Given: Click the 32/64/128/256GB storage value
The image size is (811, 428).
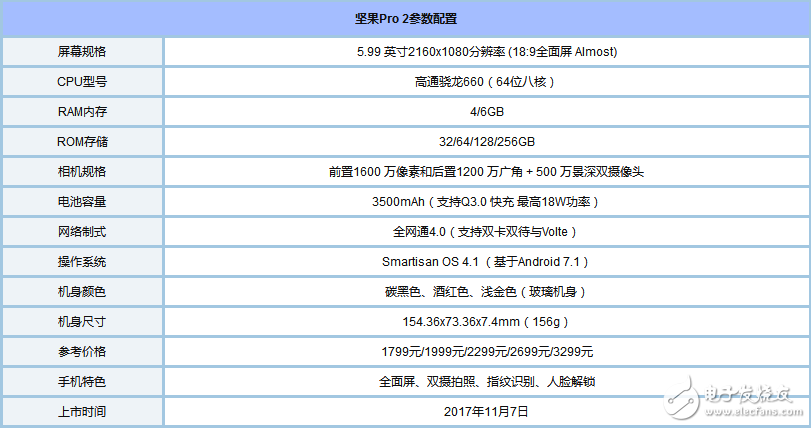Looking at the screenshot, I should 485,141.
